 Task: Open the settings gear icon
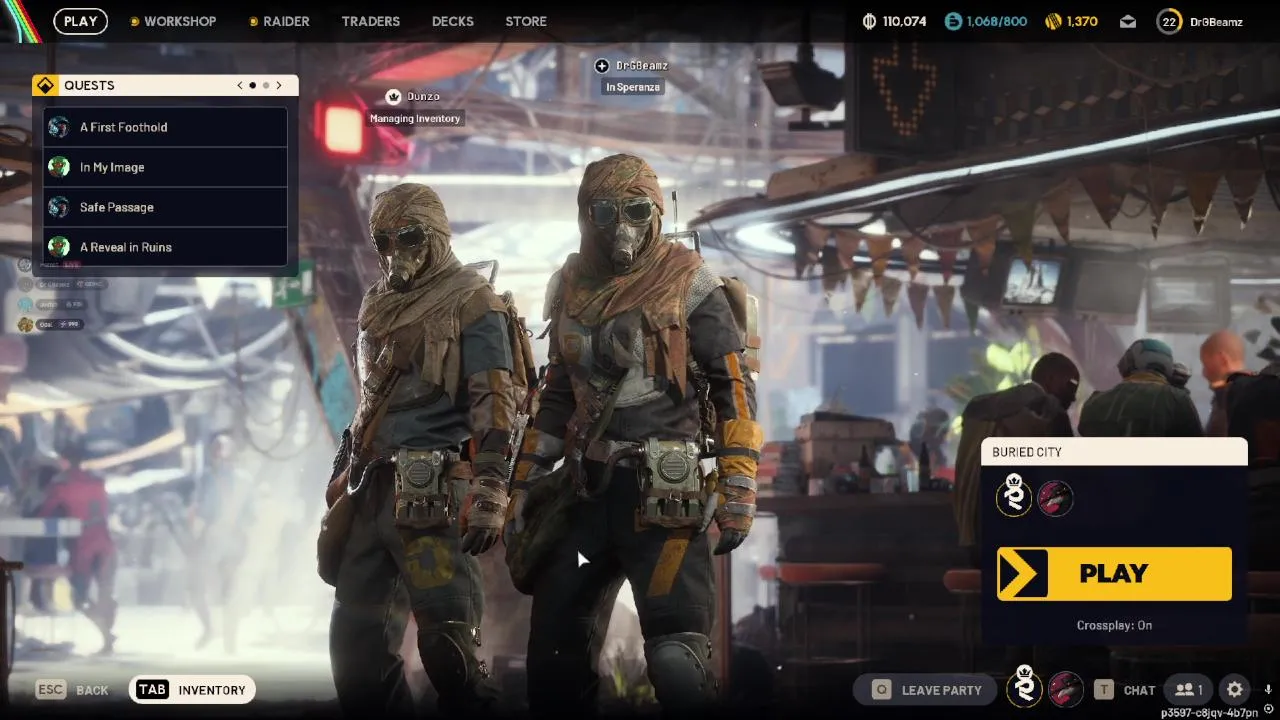[1235, 689]
